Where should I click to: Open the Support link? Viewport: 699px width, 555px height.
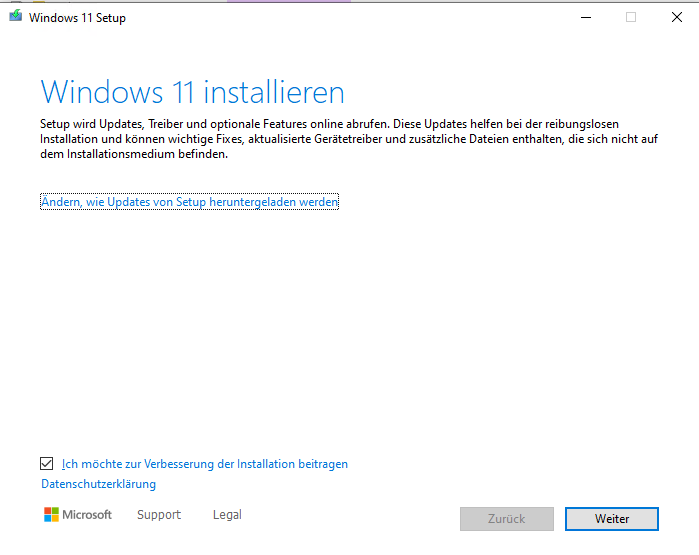[x=159, y=515]
